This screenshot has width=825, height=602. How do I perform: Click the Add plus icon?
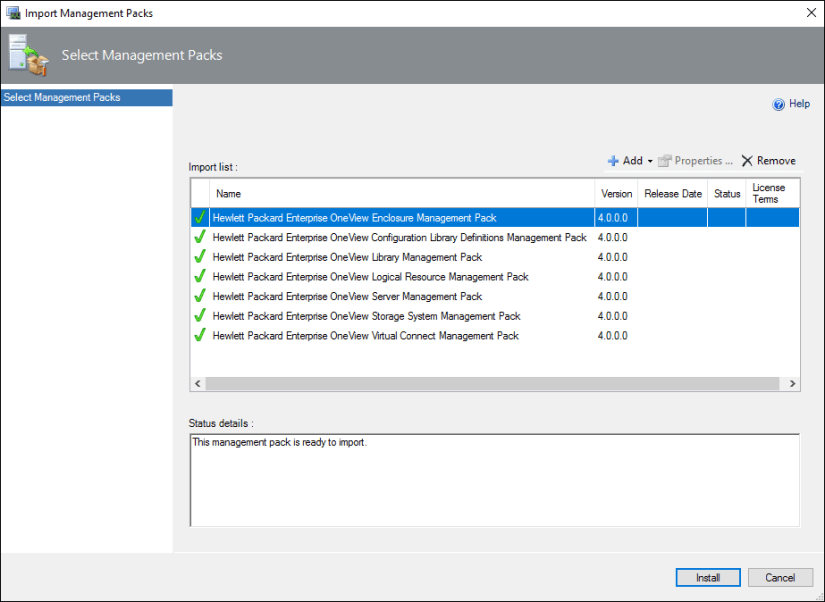point(613,161)
